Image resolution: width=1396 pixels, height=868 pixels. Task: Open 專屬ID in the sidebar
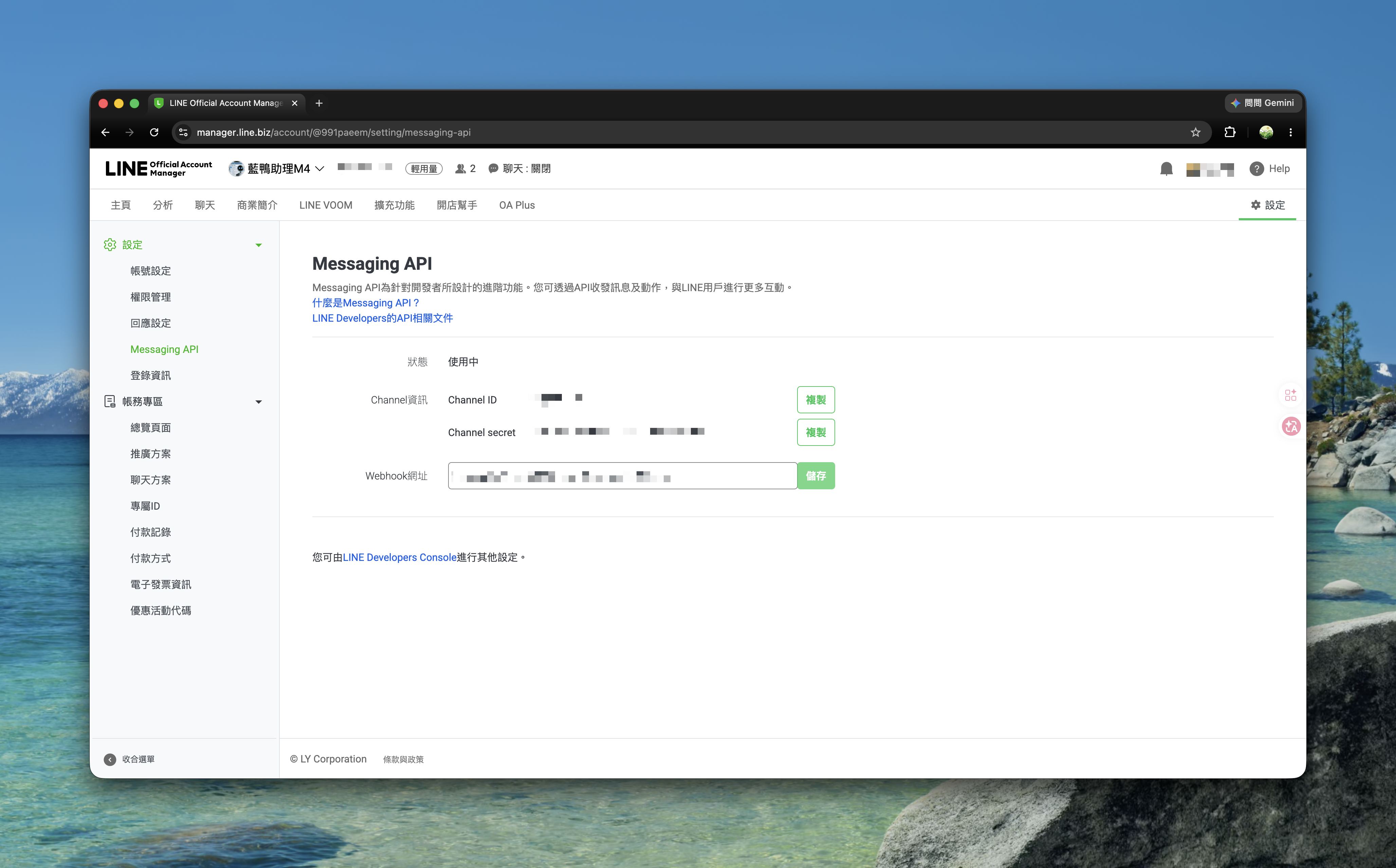[x=145, y=506]
